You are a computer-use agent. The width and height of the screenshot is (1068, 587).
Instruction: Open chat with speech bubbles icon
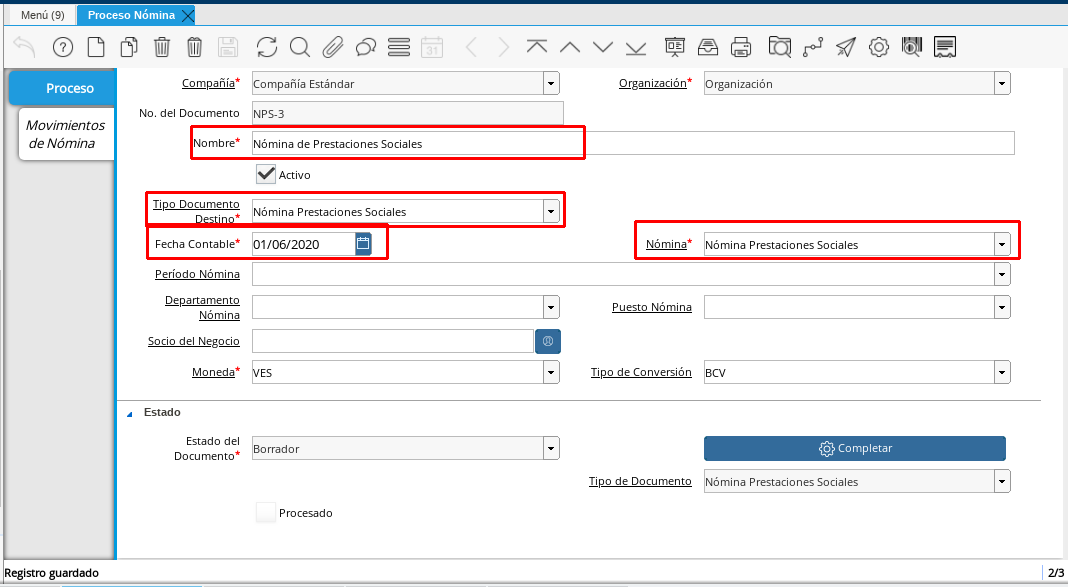(366, 47)
